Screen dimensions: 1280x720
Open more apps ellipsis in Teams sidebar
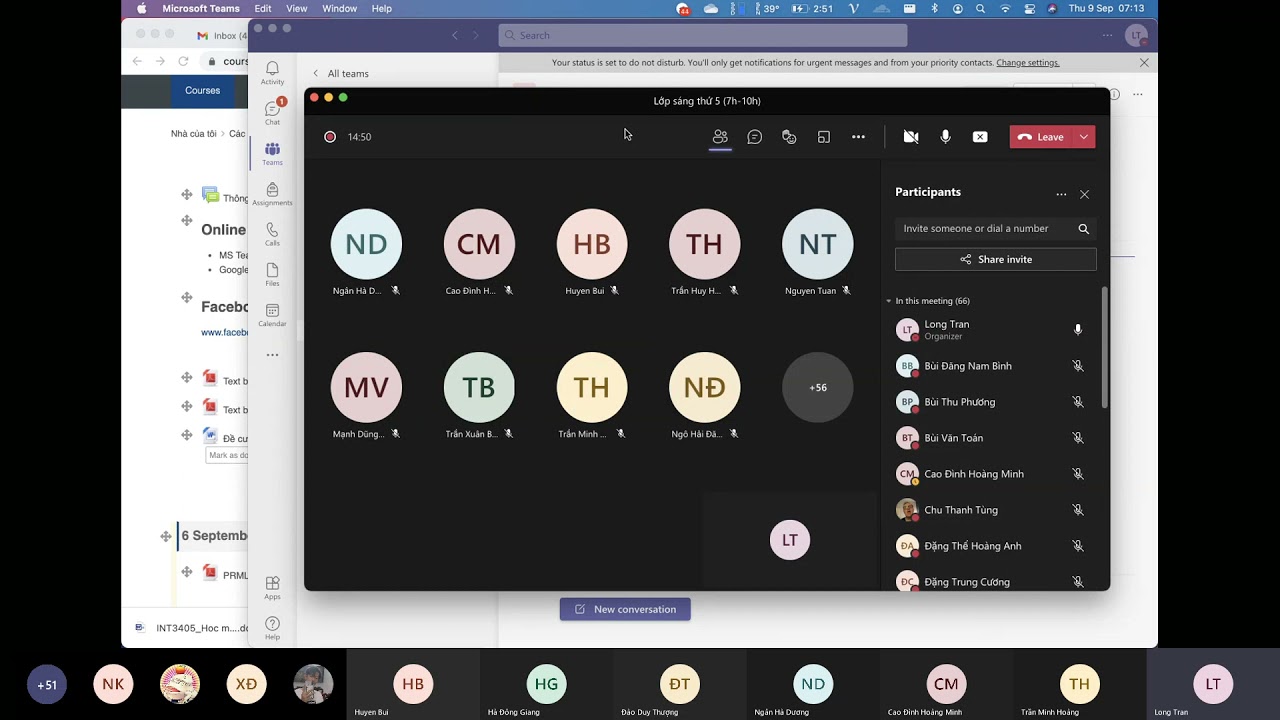point(272,355)
